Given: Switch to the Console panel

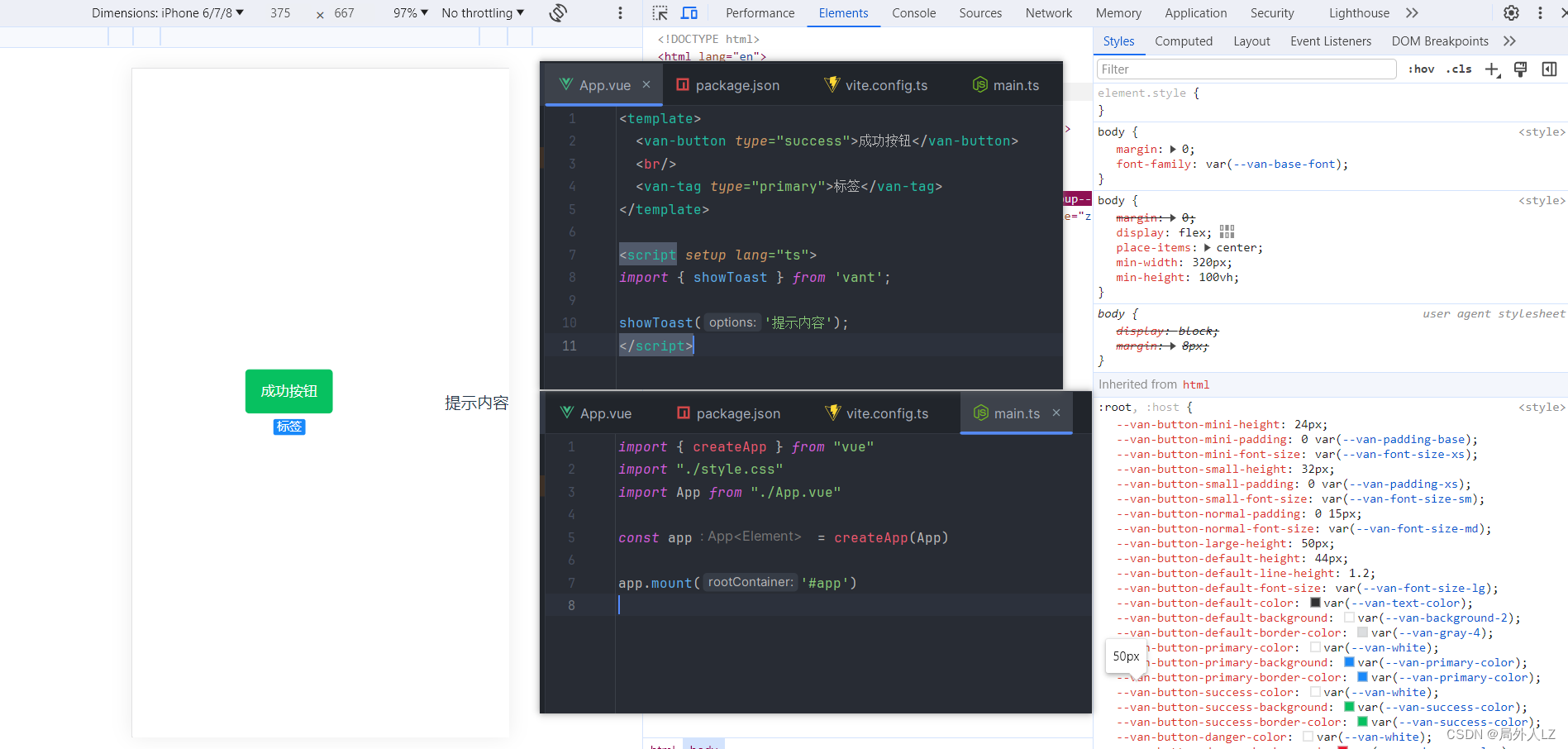Looking at the screenshot, I should point(913,13).
